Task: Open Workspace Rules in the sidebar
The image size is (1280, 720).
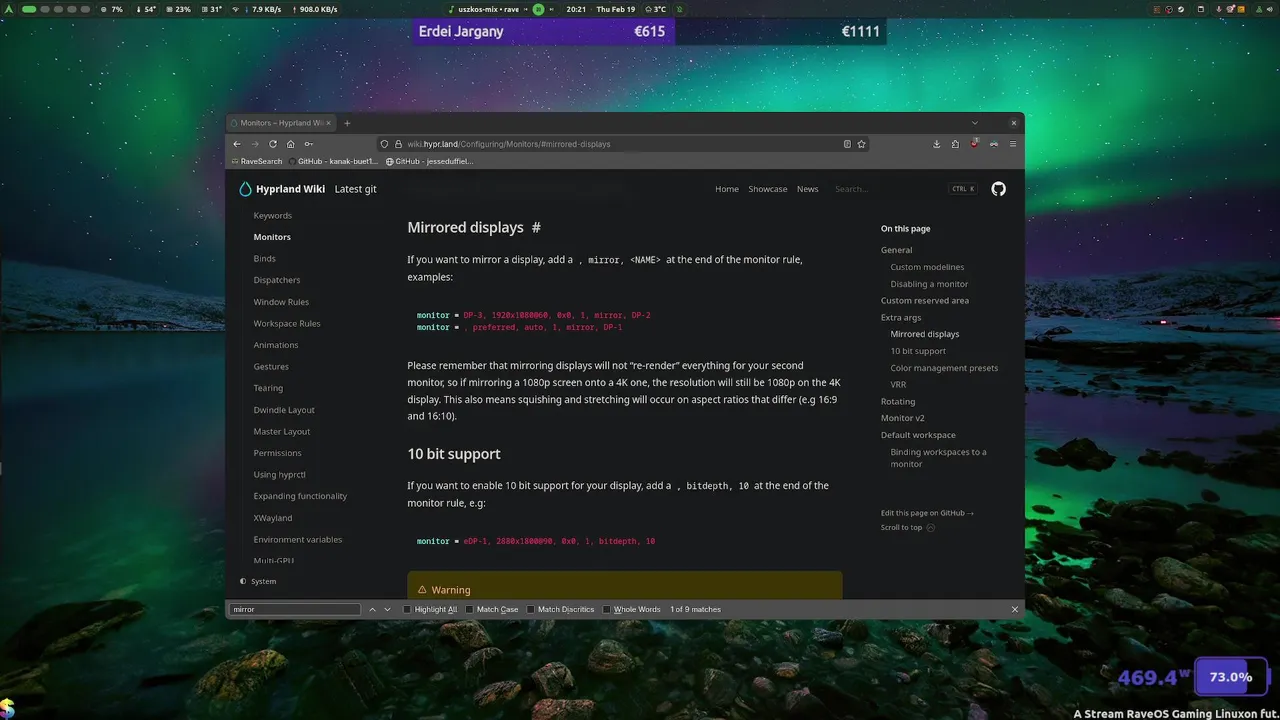Action: (287, 323)
